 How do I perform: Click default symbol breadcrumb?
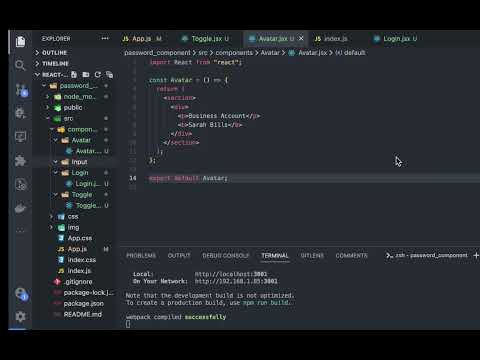pos(350,53)
